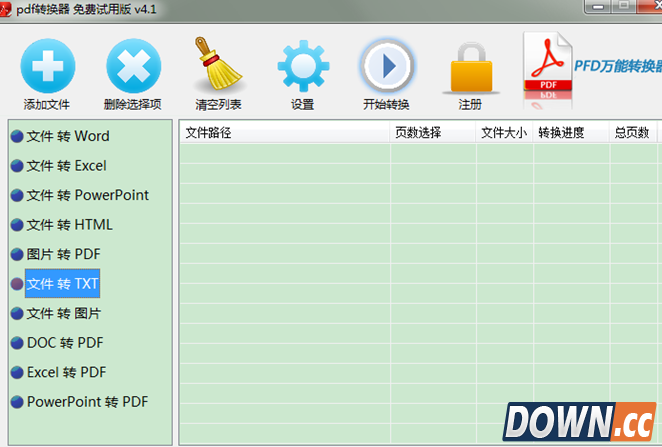Image resolution: width=662 pixels, height=447 pixels.
Task: Click the 总页数 column header
Action: [x=633, y=133]
